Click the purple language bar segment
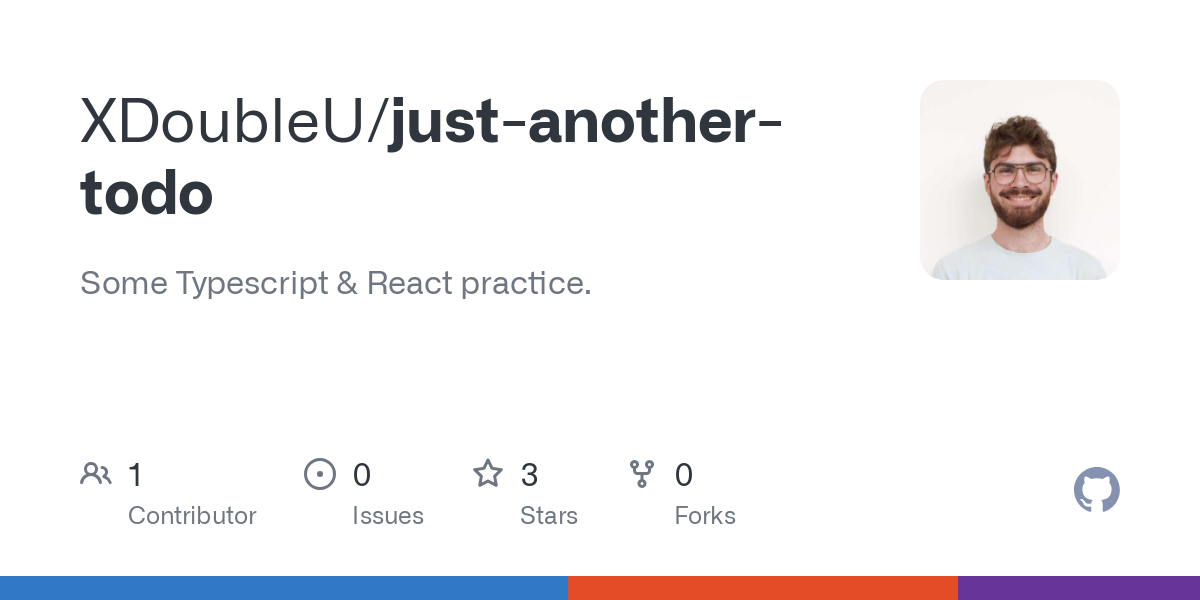This screenshot has height=600, width=1200. pyautogui.click(x=1078, y=588)
